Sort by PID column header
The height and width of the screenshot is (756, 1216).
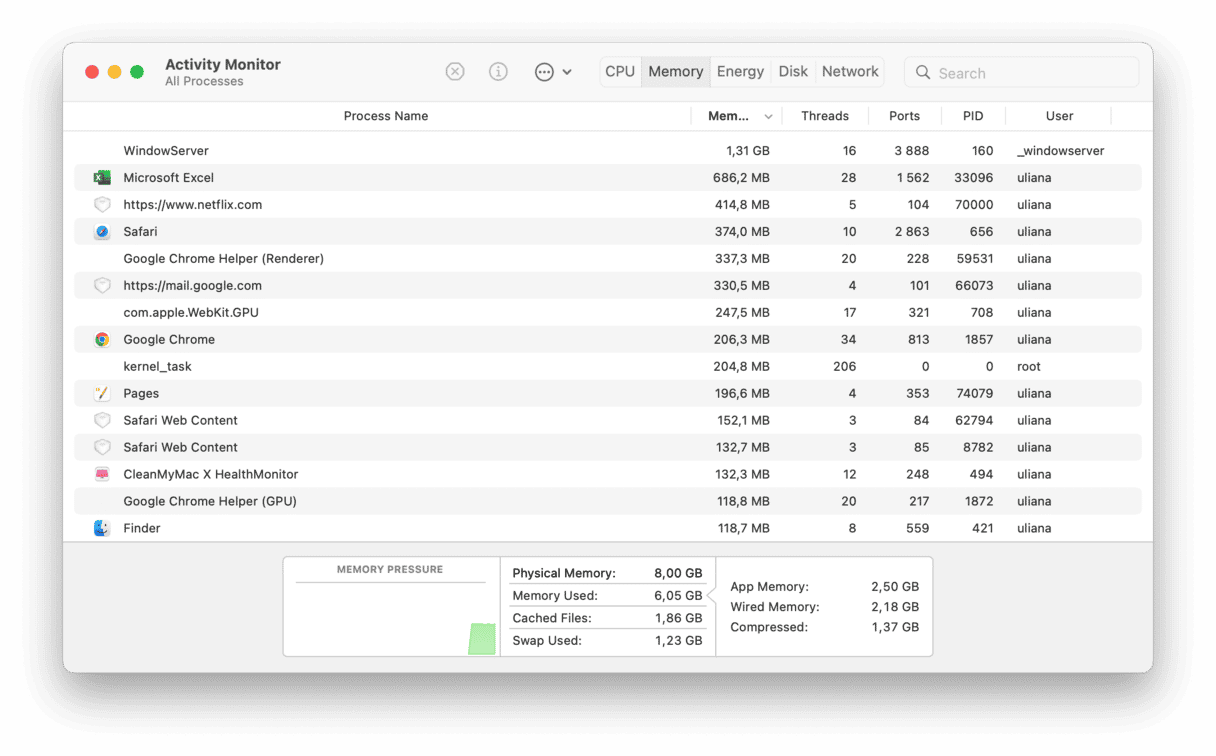pos(973,116)
